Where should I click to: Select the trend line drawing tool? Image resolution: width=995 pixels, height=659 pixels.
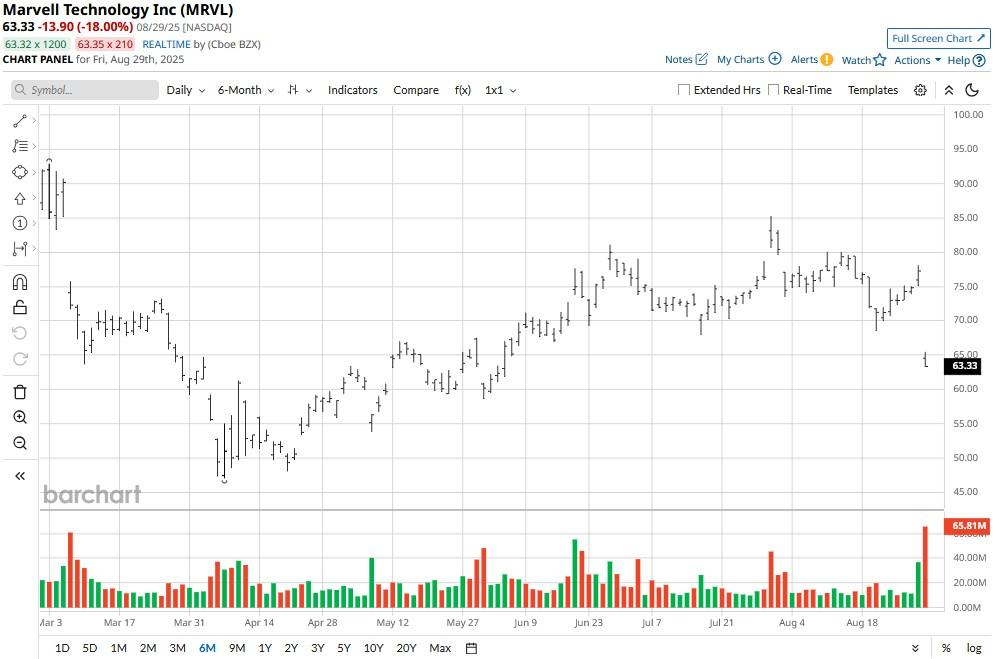coord(20,121)
